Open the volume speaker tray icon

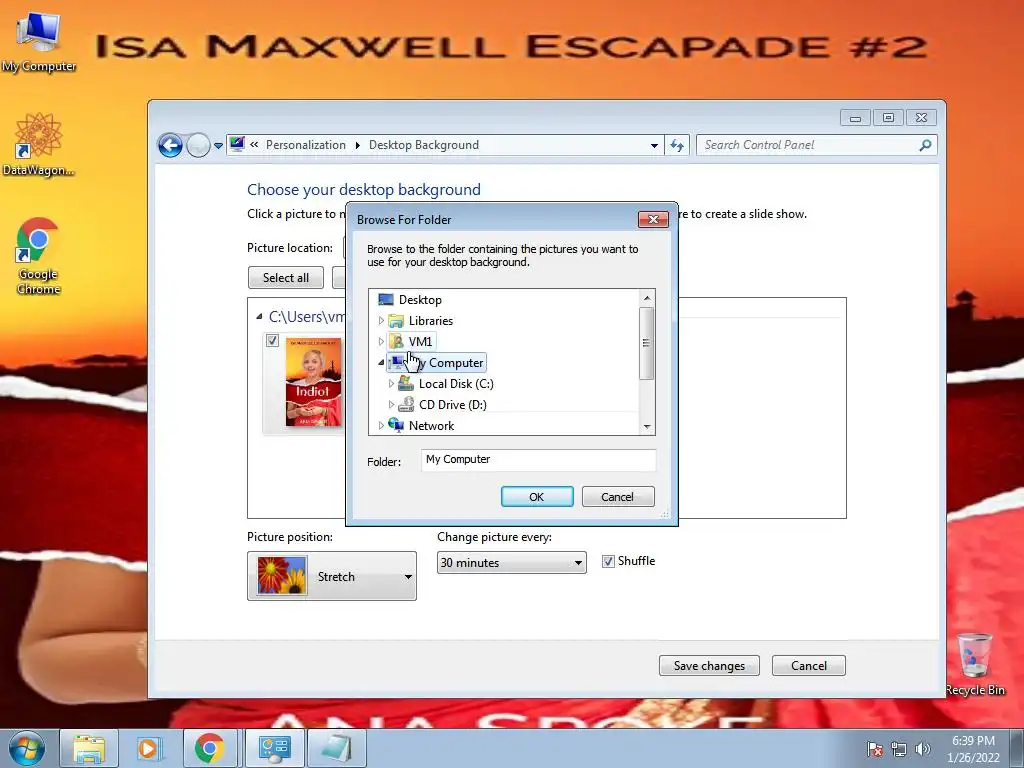point(923,749)
